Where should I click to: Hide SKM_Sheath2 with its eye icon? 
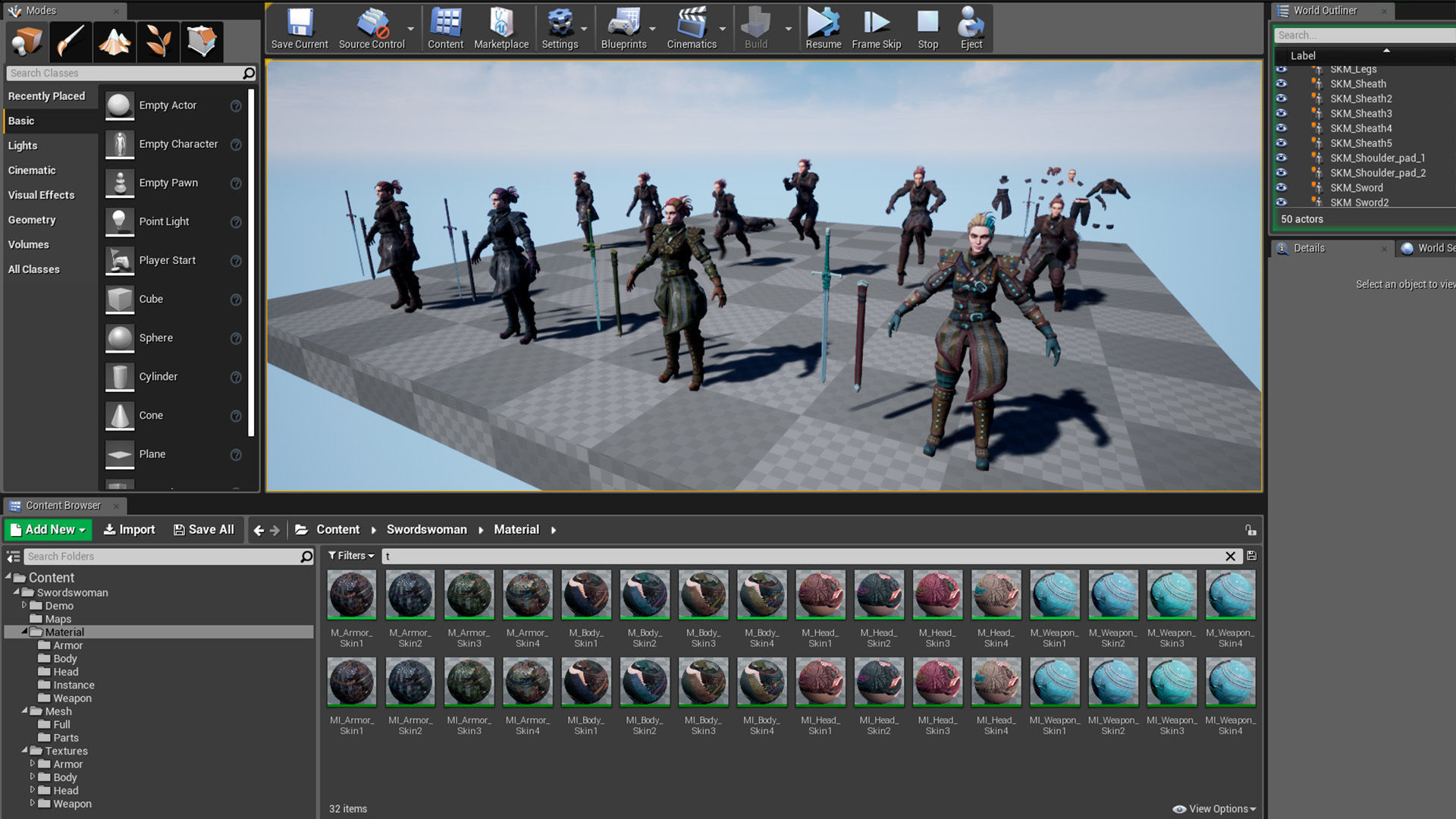pyautogui.click(x=1282, y=99)
